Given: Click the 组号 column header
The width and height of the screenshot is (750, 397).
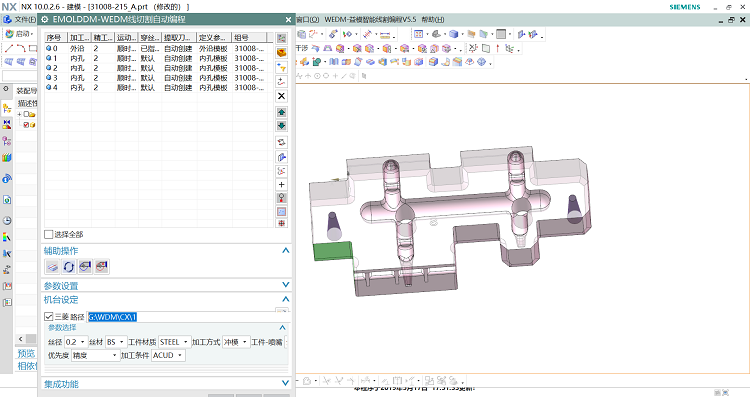Looking at the screenshot, I should [x=249, y=37].
